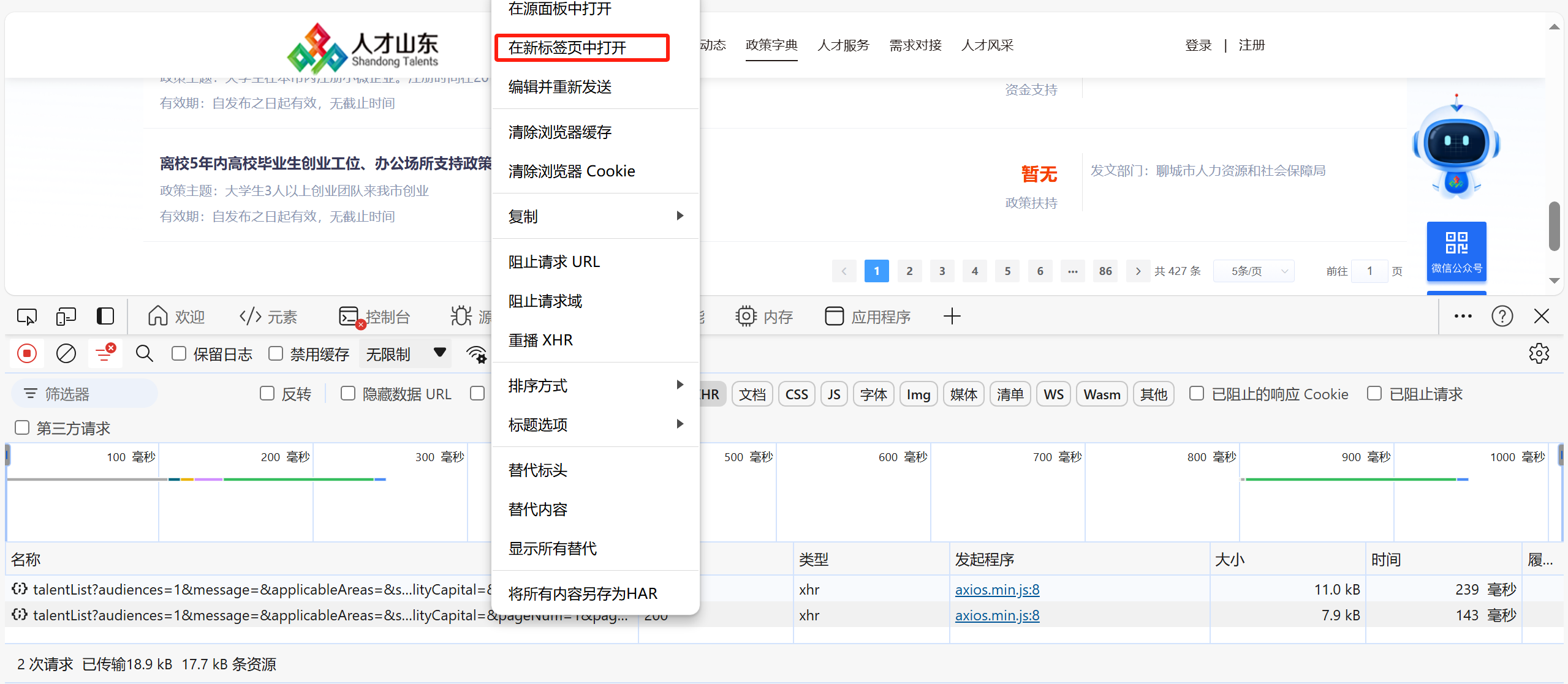Select 在新标签页中打开 from context menu
1568x684 pixels.
(x=581, y=47)
